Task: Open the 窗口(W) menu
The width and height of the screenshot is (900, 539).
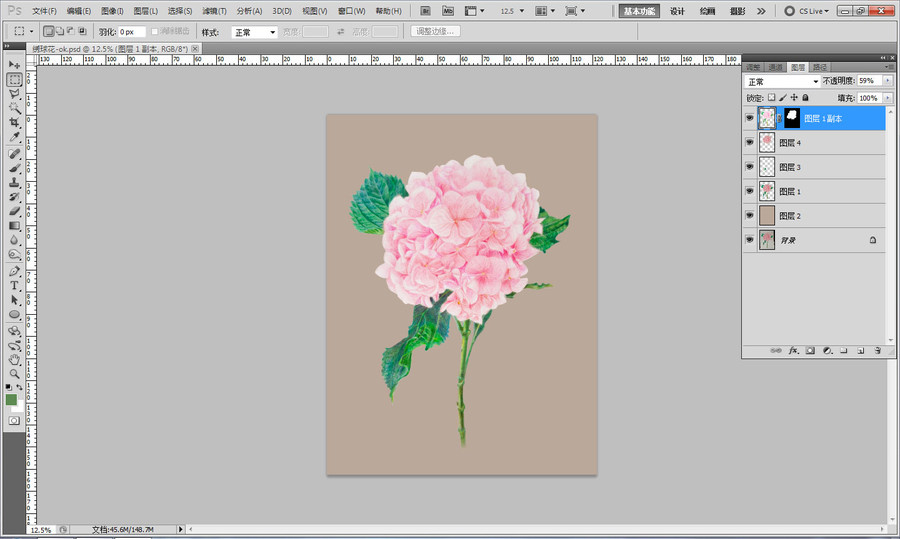Action: coord(351,11)
